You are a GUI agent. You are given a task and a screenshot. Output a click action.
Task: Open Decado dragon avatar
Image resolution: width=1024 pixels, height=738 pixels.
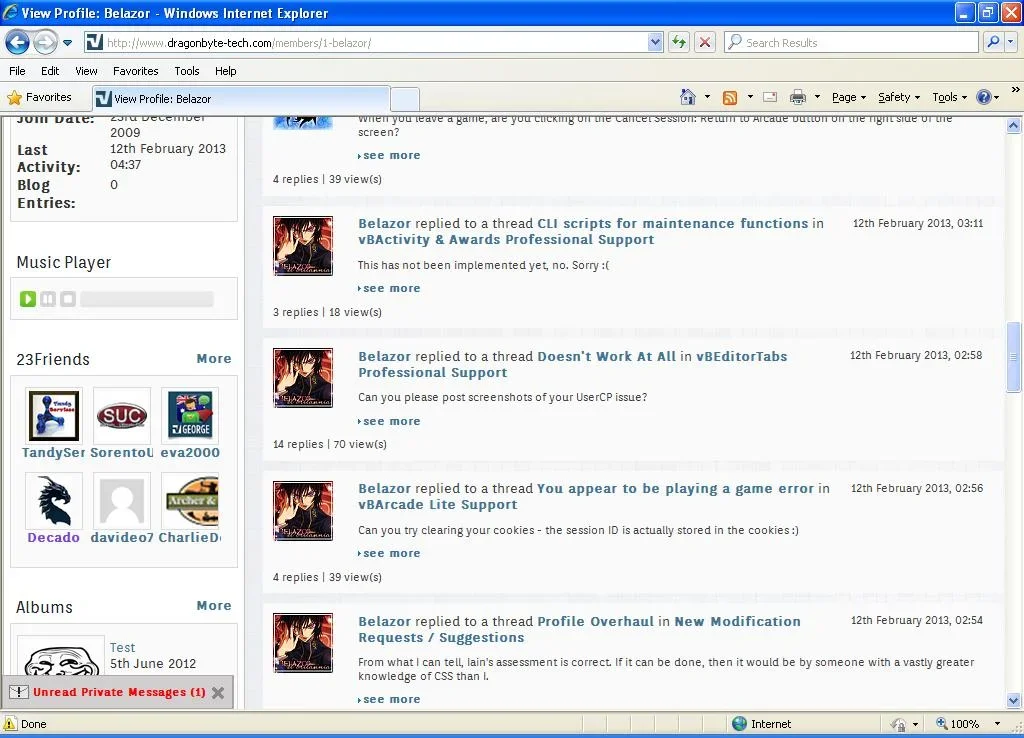pyautogui.click(x=54, y=500)
